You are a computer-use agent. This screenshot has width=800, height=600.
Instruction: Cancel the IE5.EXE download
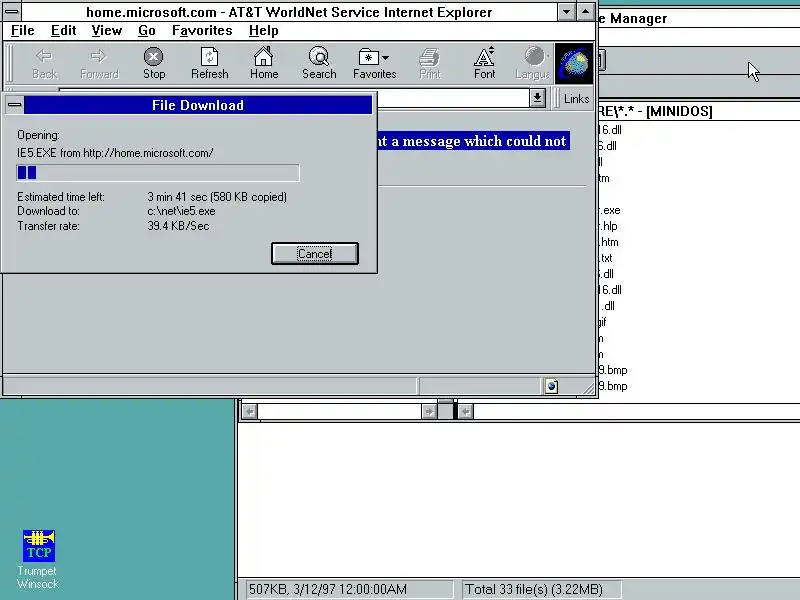(315, 254)
